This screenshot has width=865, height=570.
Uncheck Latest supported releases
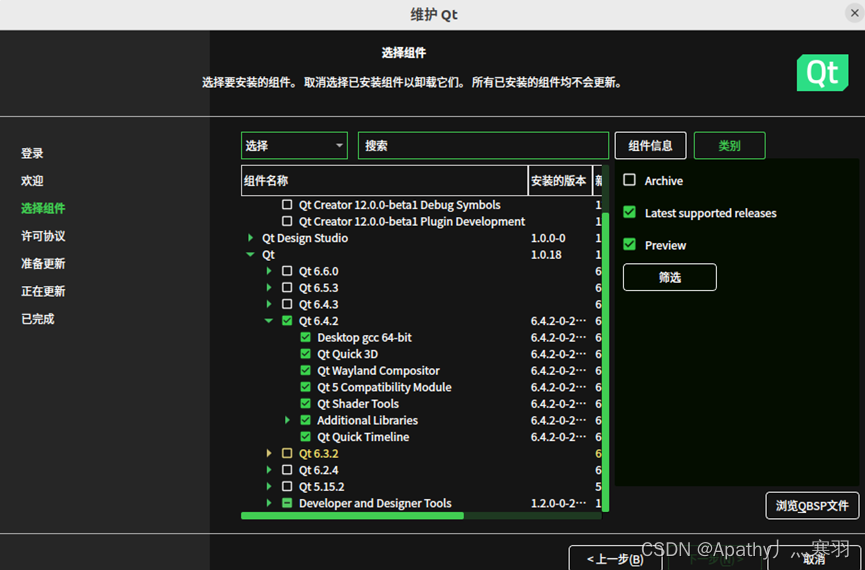[629, 212]
